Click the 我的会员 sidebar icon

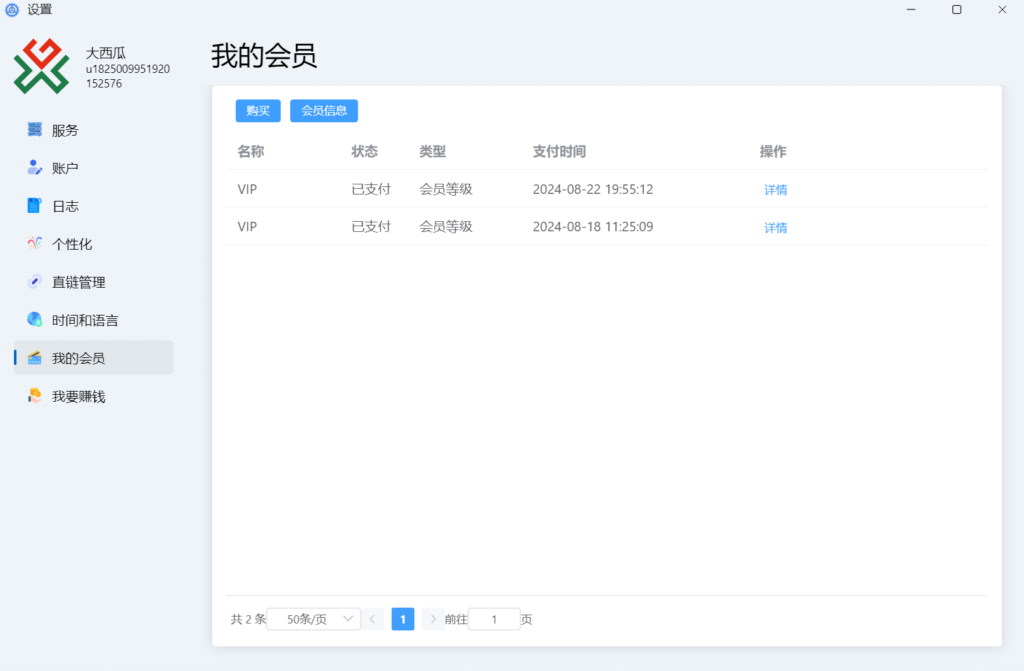(33, 357)
